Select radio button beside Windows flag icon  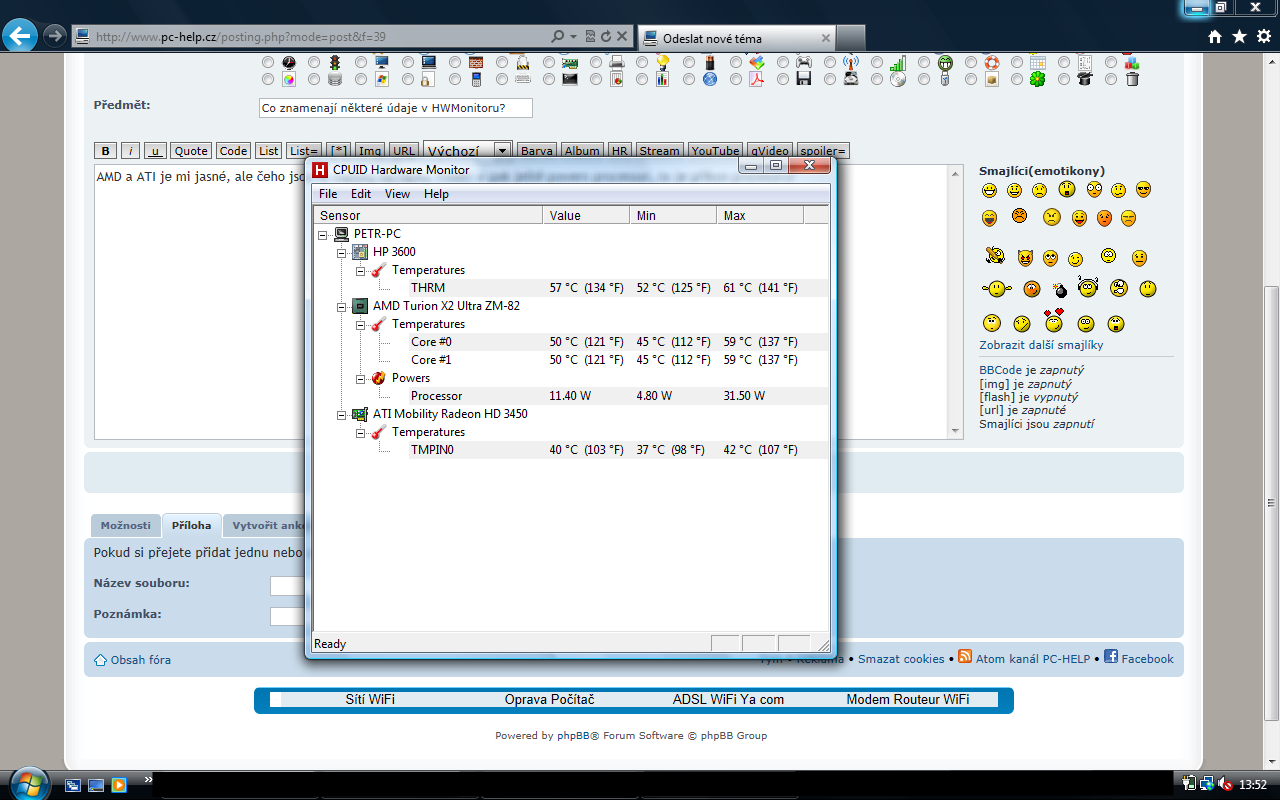361,79
